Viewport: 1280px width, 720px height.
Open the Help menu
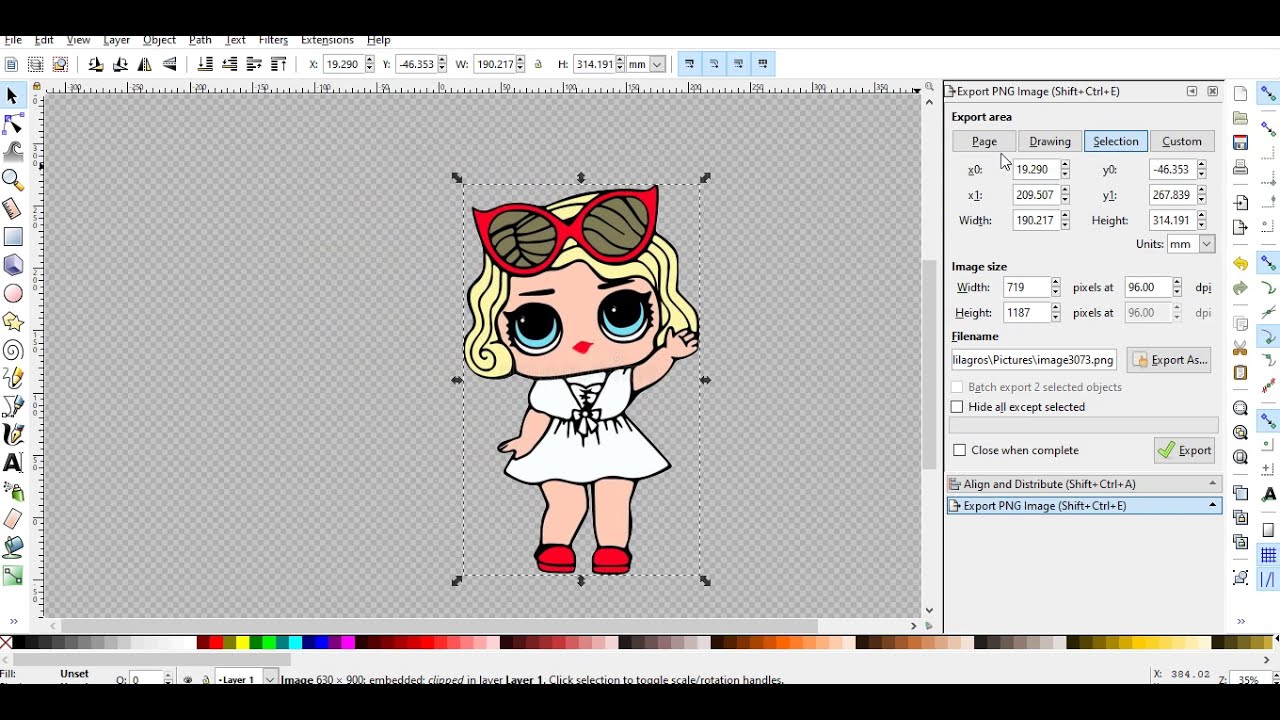379,40
